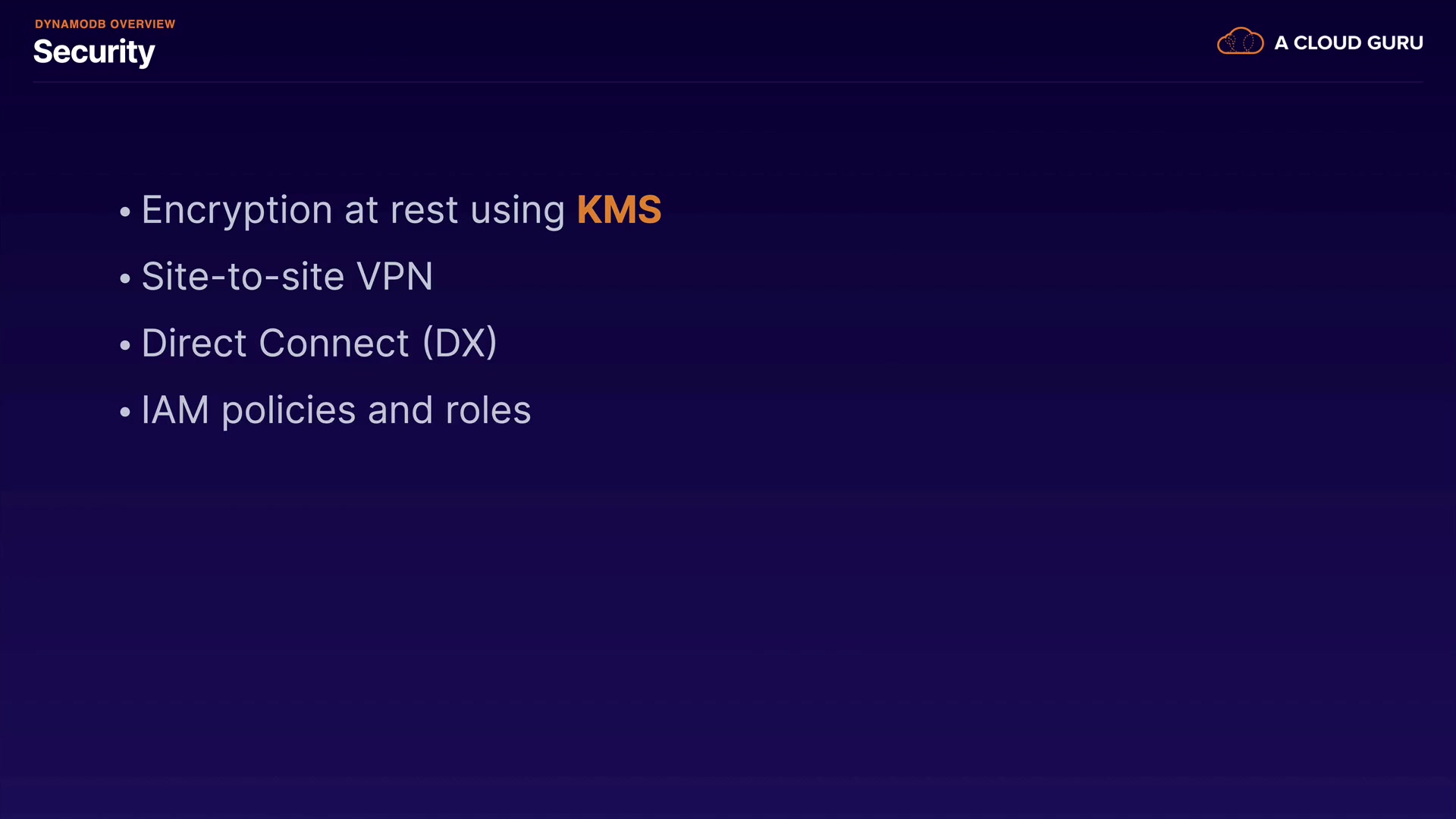1456x819 pixels.
Task: Click the bullet dot before "IAM policies"
Action: [125, 413]
